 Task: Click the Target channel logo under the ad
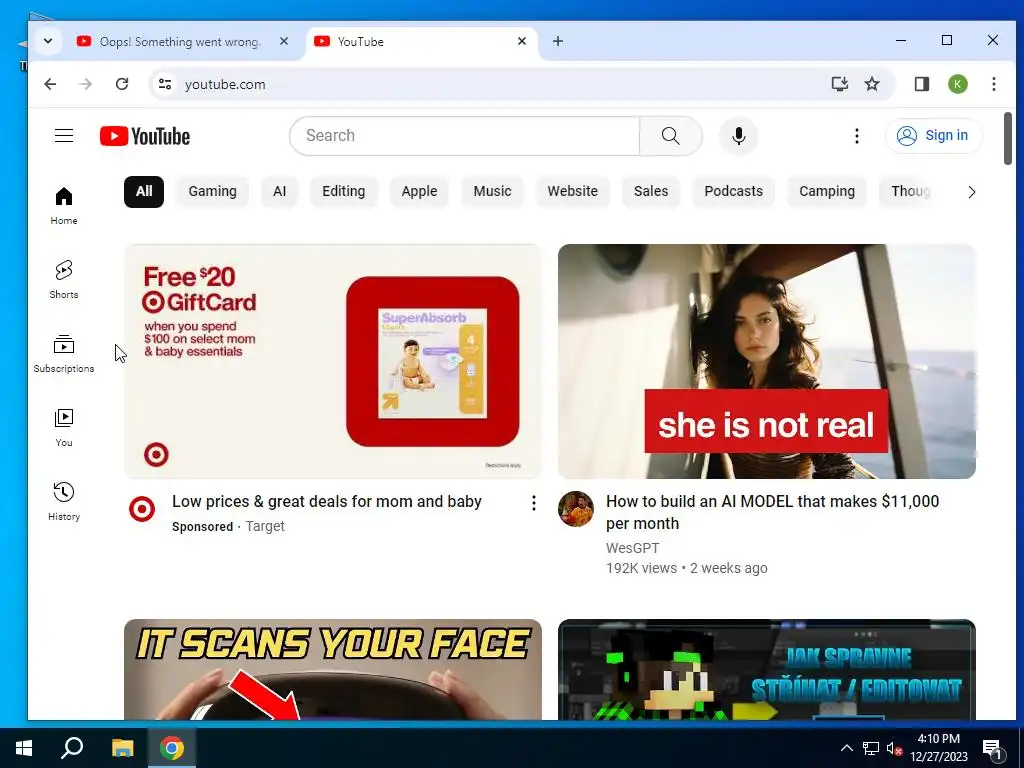(x=142, y=509)
